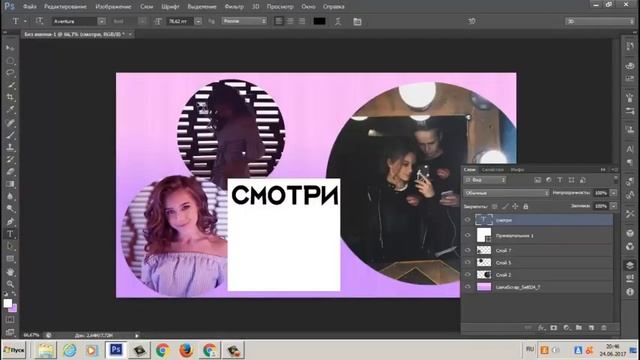Select the Dodge tool
The height and width of the screenshot is (360, 640).
pos(10,209)
